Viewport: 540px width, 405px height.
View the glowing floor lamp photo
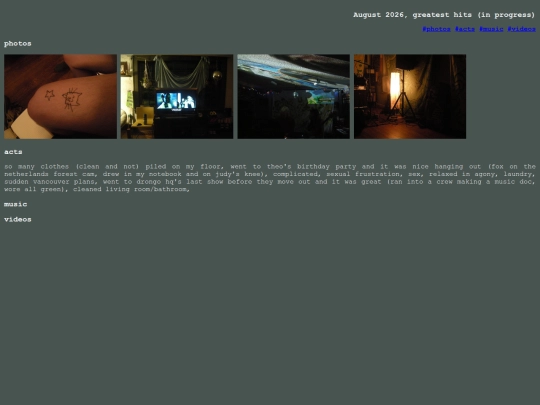[410, 96]
